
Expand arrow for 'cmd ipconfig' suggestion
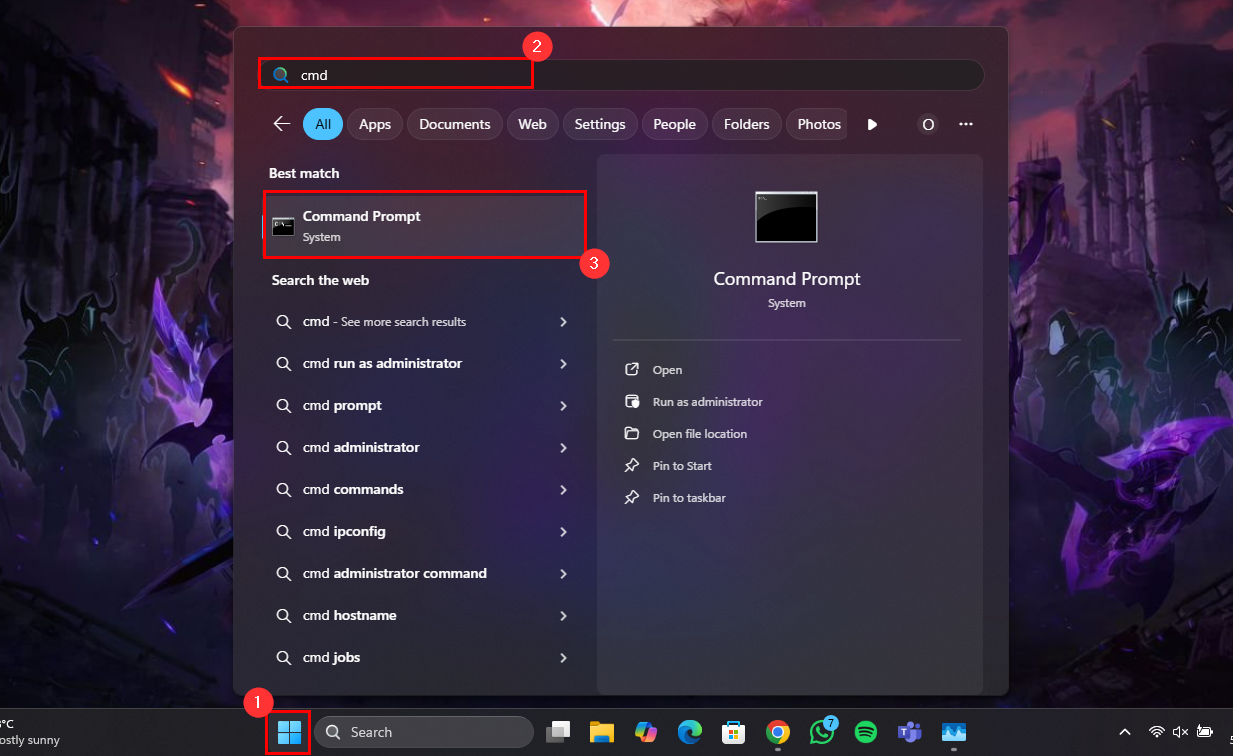tap(563, 532)
